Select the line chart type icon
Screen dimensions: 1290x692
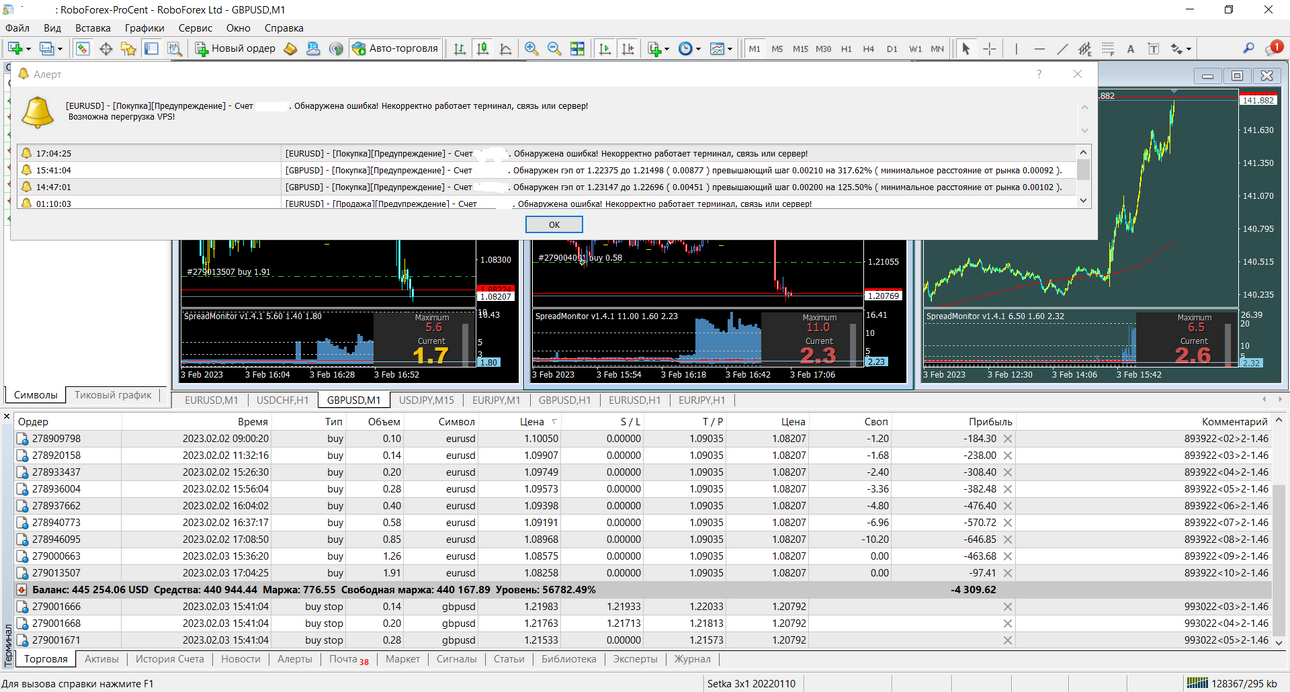(x=505, y=48)
